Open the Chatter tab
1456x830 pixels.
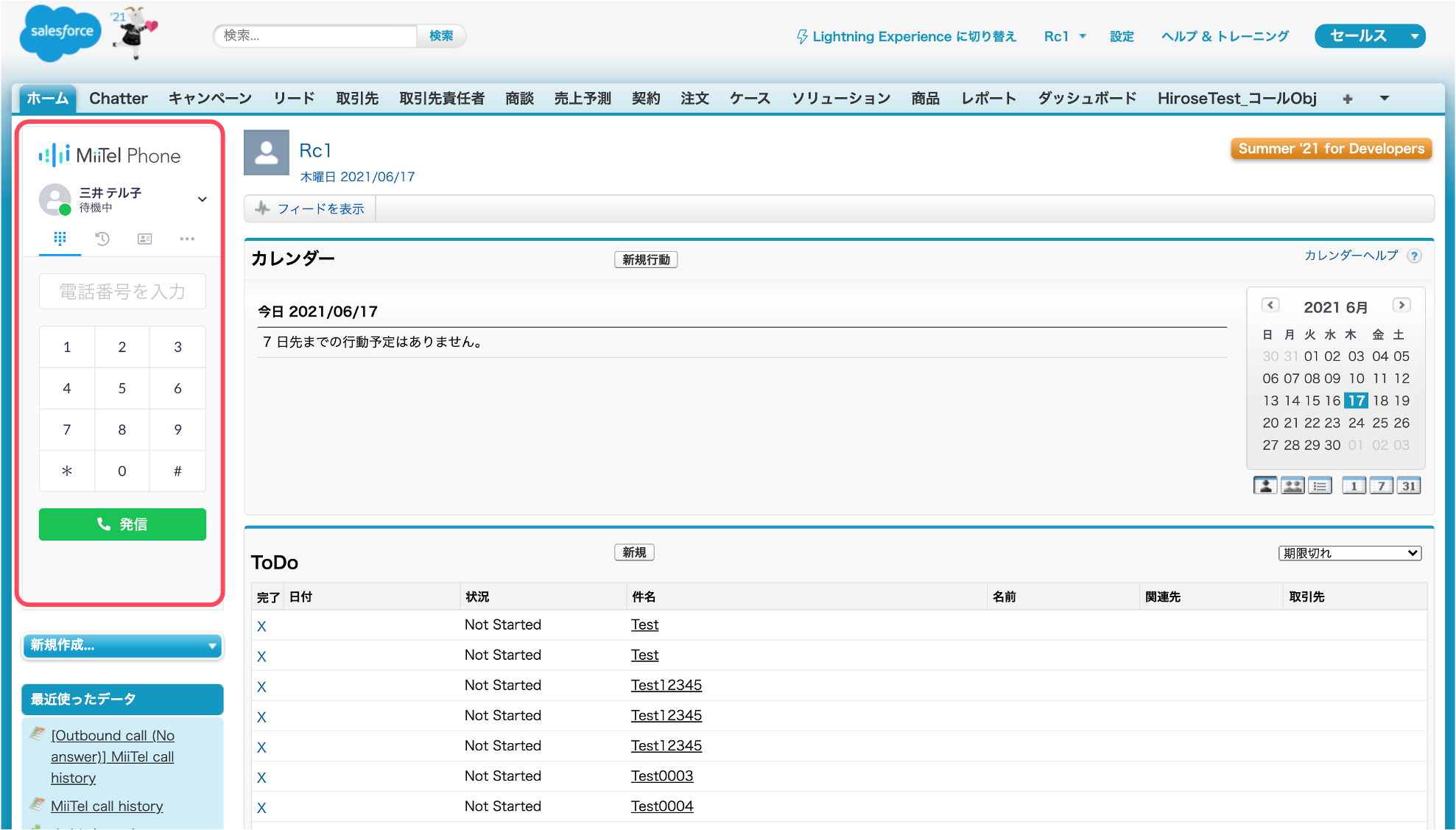tap(118, 99)
